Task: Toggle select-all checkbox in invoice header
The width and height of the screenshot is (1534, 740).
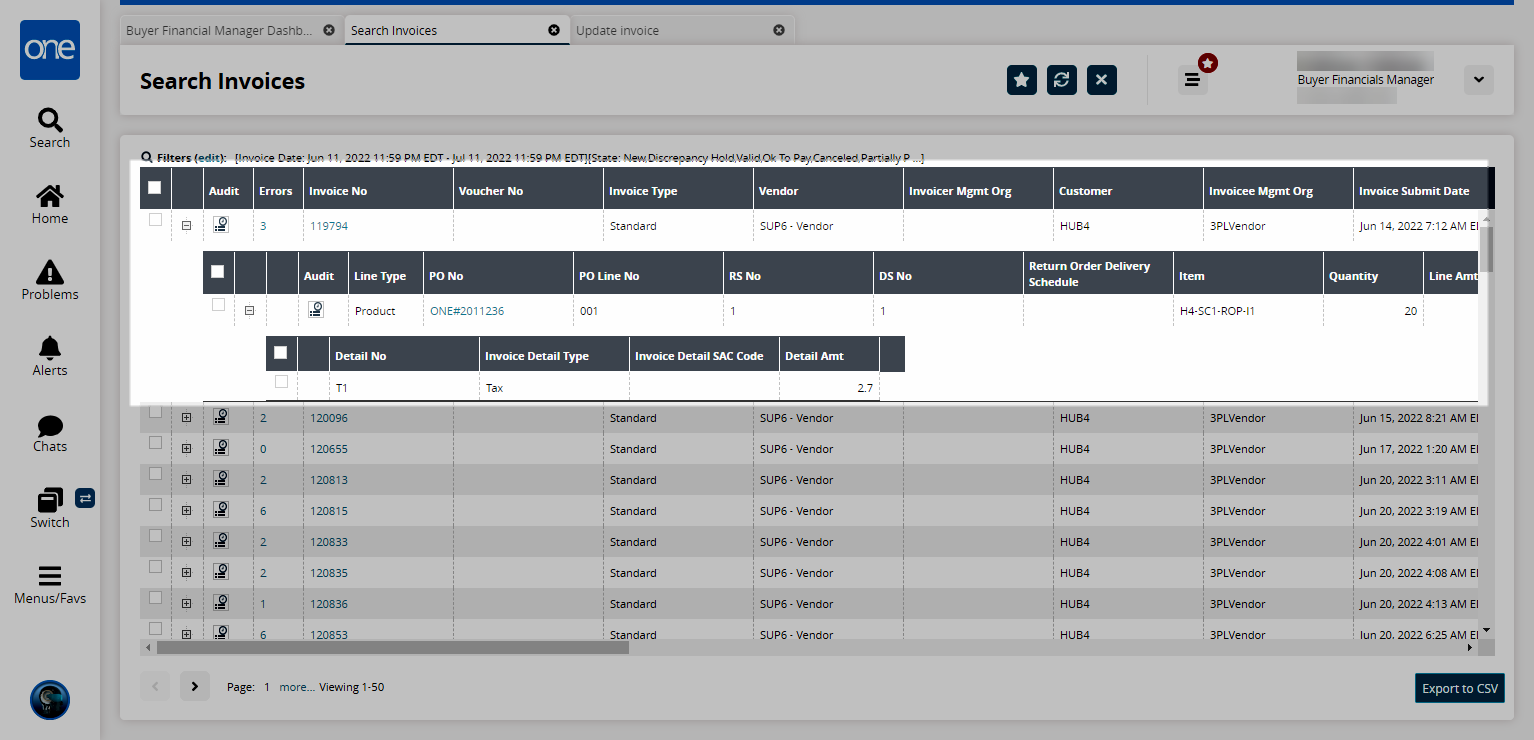Action: coord(154,187)
